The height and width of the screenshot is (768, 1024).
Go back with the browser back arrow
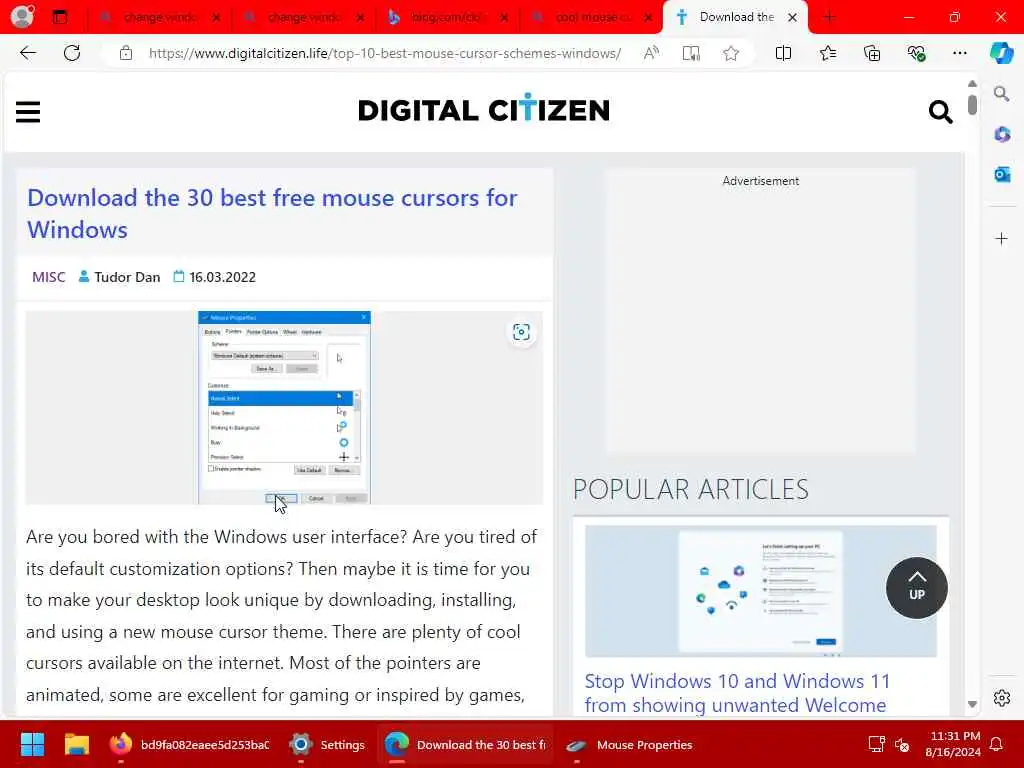pos(27,53)
